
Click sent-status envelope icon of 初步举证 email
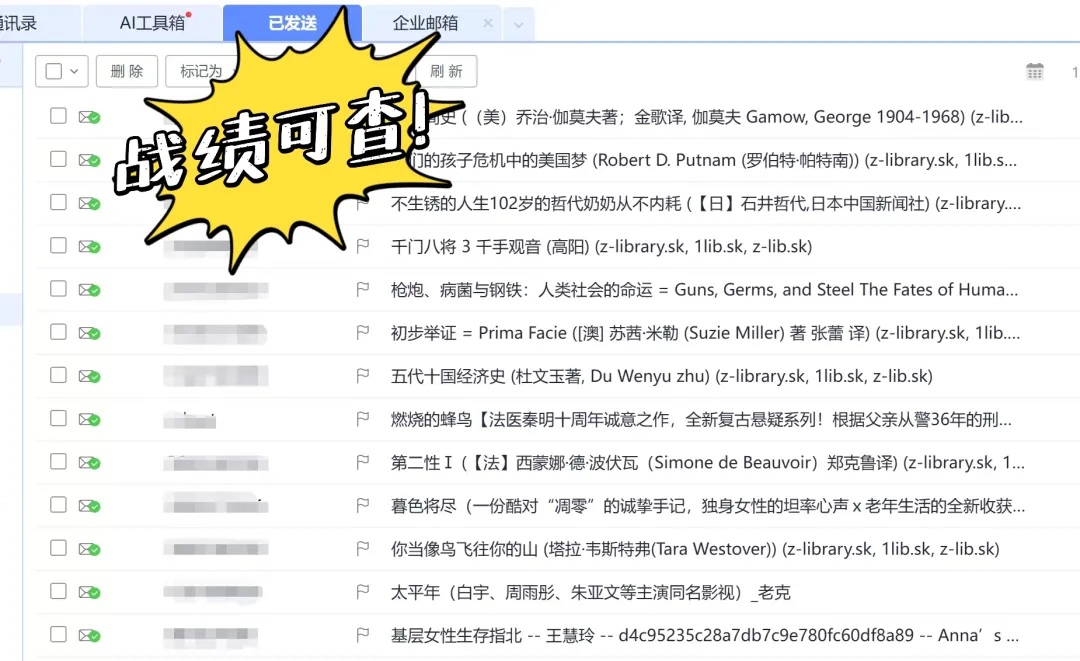(x=89, y=333)
